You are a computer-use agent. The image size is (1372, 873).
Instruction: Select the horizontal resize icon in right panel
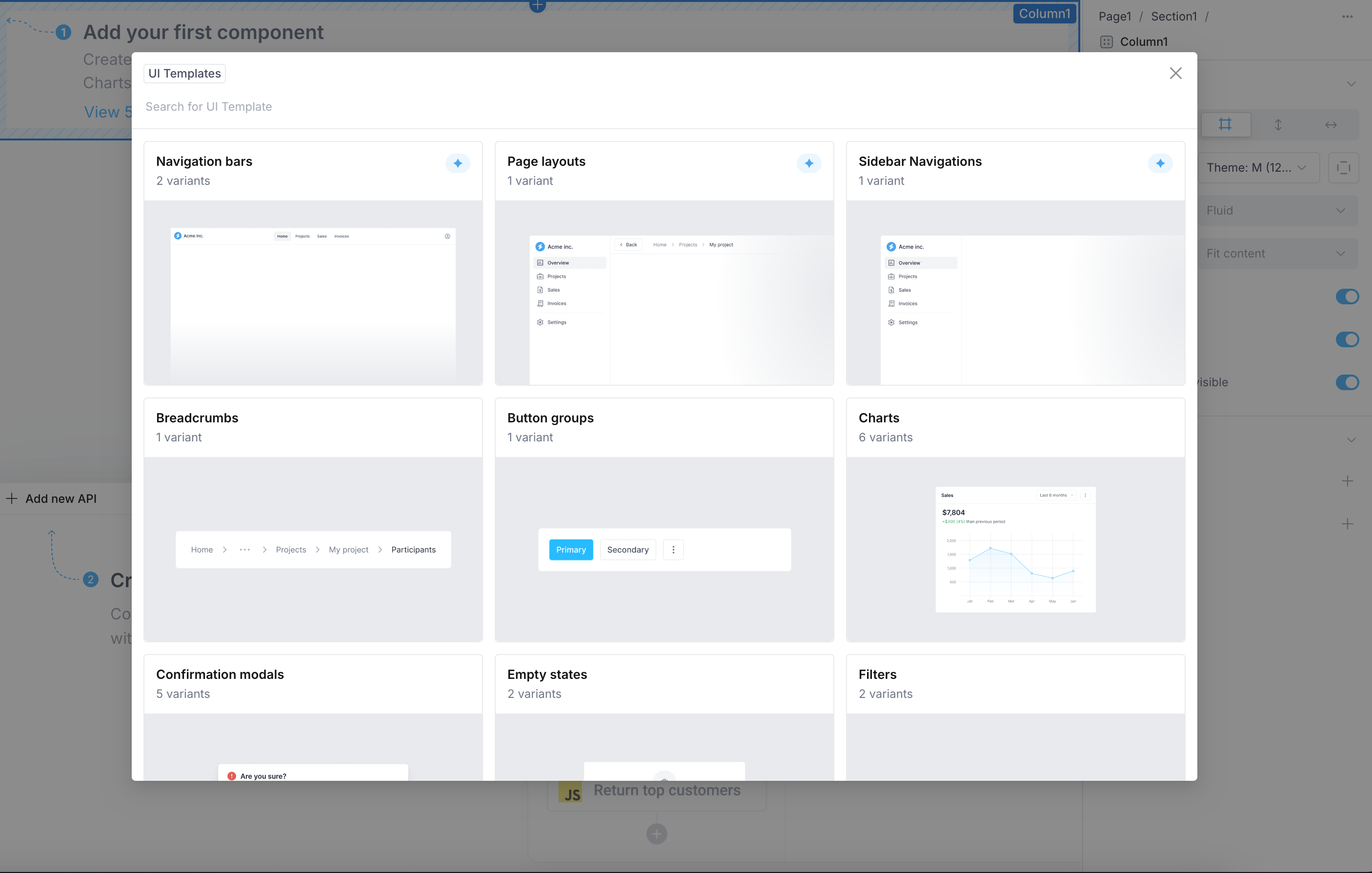(x=1331, y=124)
